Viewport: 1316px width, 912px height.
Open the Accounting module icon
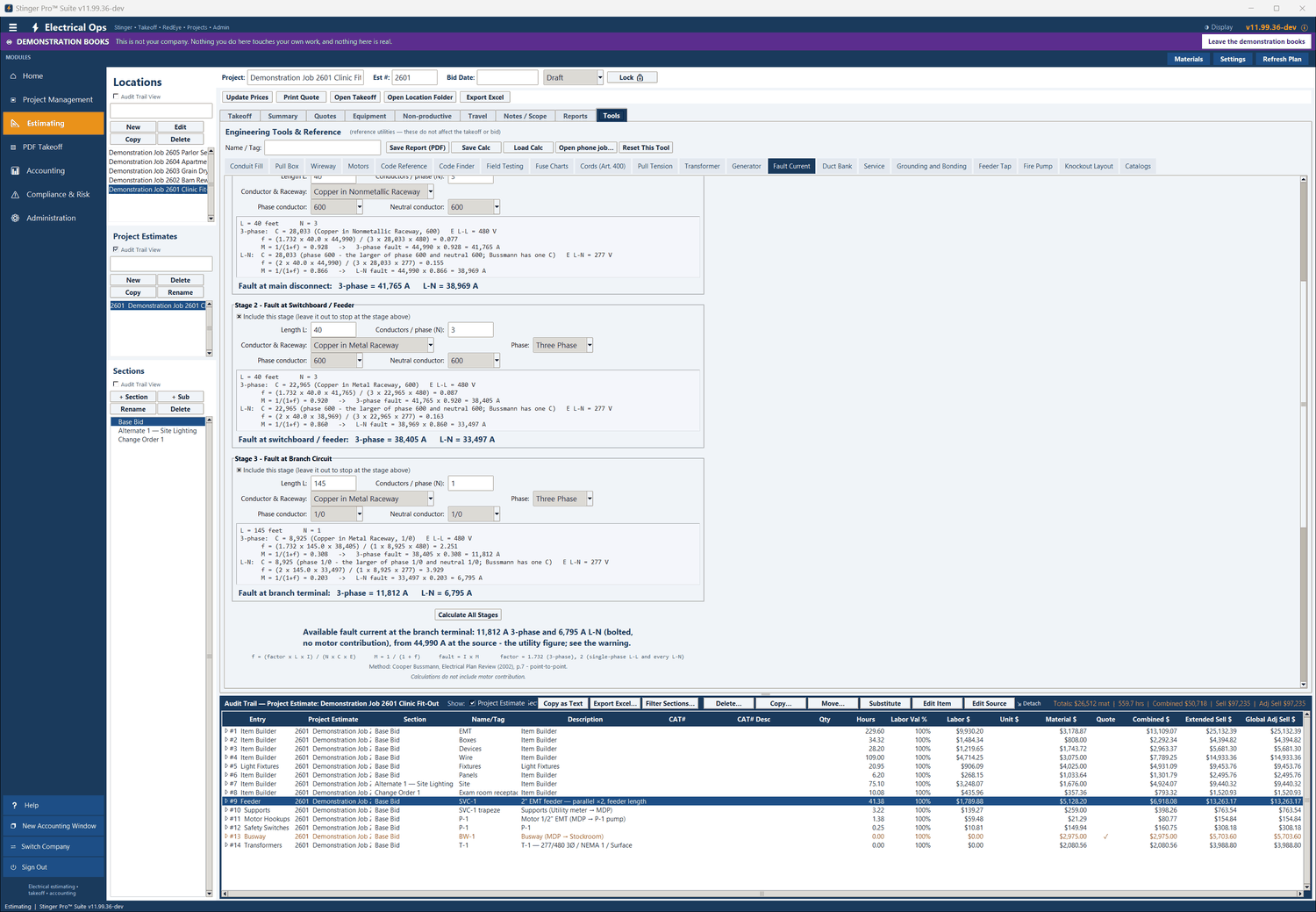point(14,171)
